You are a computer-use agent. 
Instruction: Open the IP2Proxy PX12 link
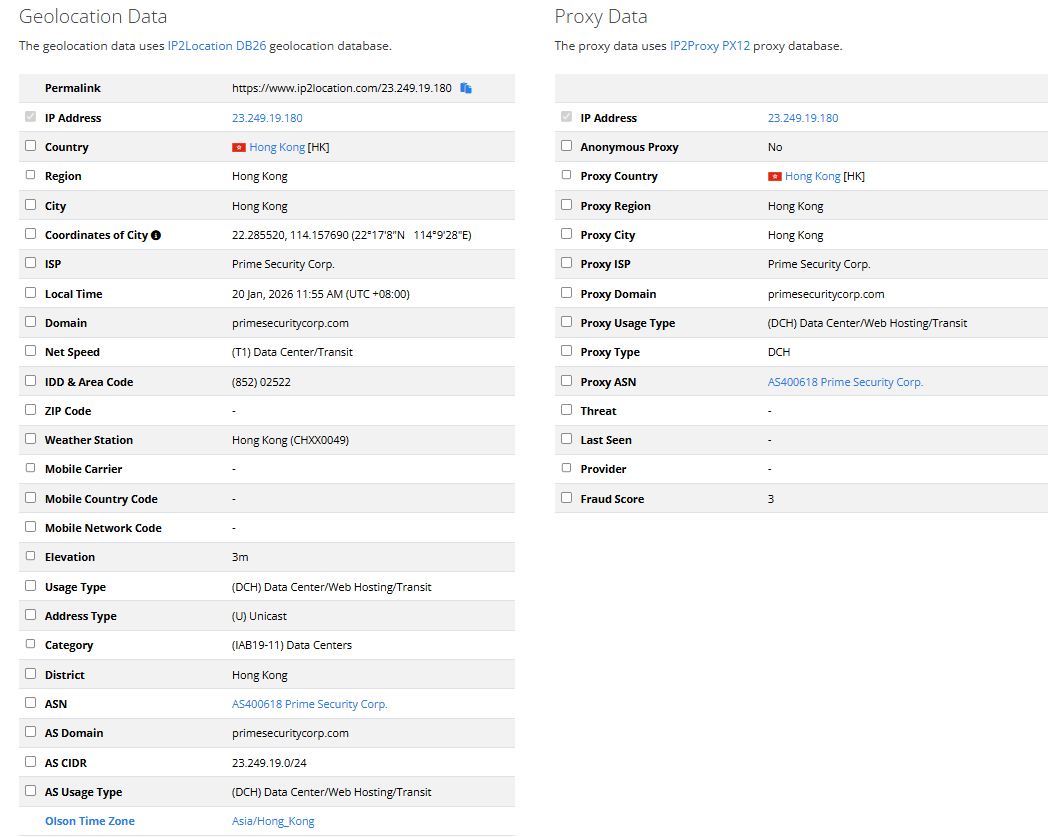pyautogui.click(x=709, y=46)
